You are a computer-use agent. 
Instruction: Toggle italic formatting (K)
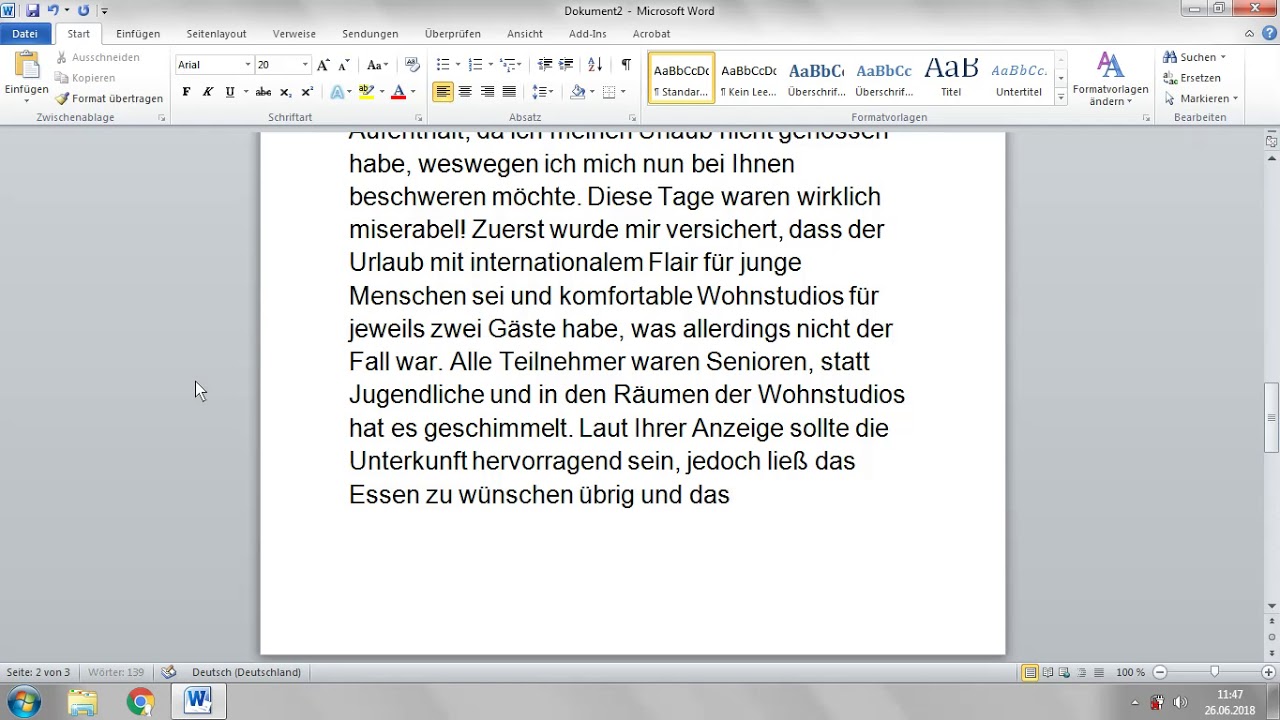click(x=207, y=92)
